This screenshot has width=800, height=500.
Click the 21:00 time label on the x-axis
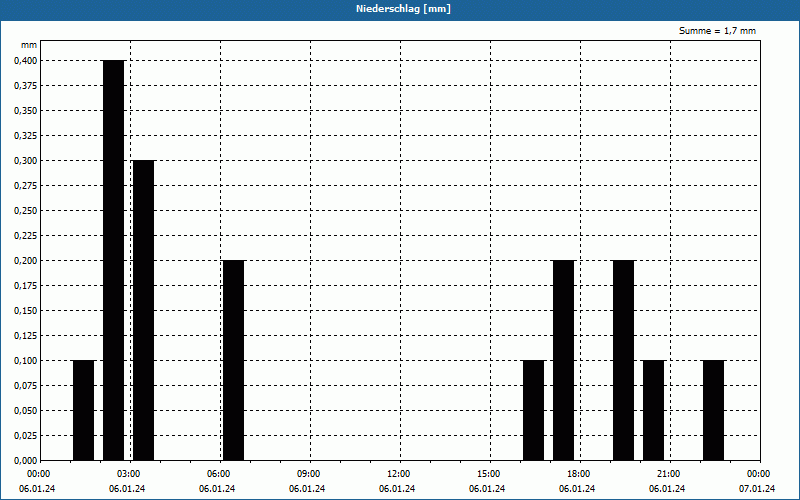[x=669, y=474]
